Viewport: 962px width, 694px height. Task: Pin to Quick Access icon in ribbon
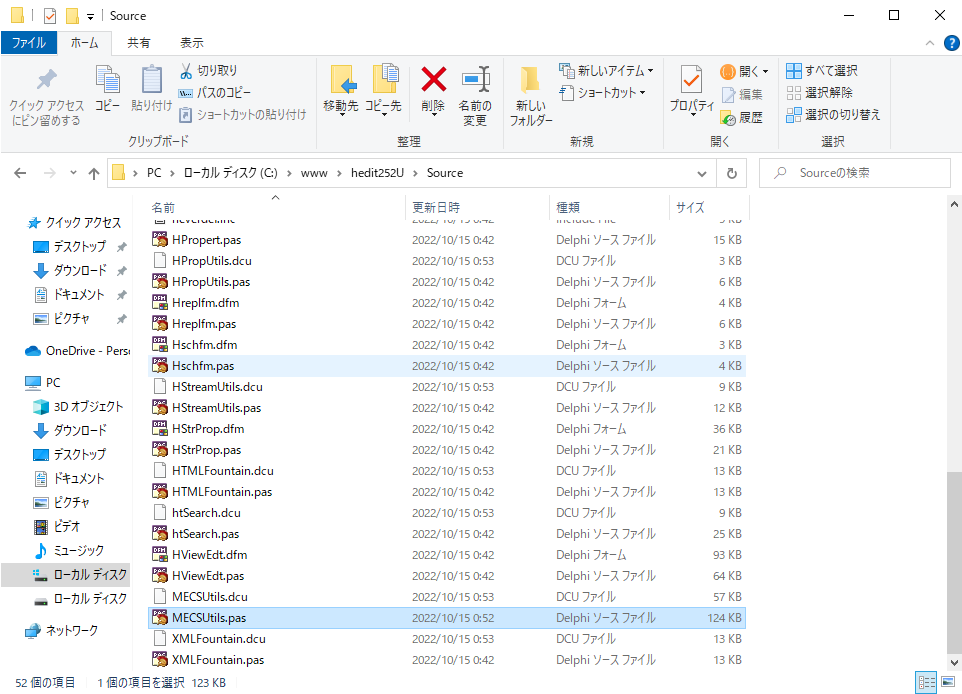pos(46,95)
